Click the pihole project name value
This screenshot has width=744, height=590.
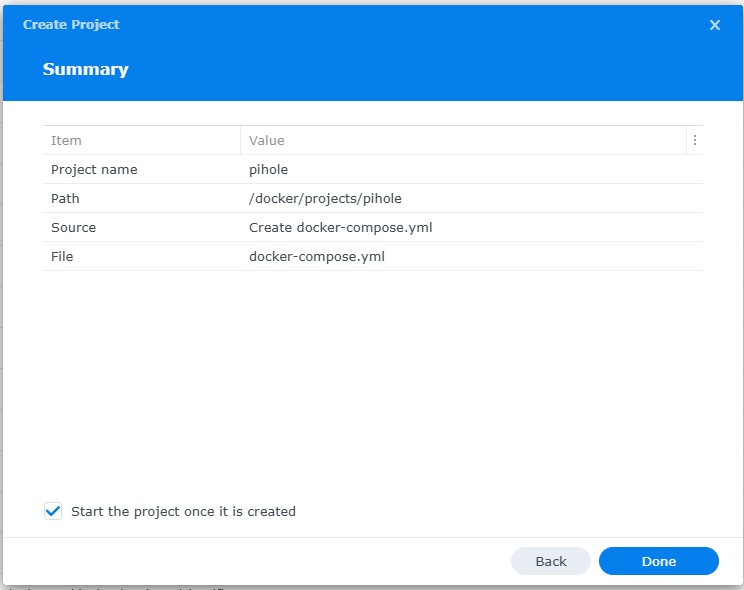268,170
